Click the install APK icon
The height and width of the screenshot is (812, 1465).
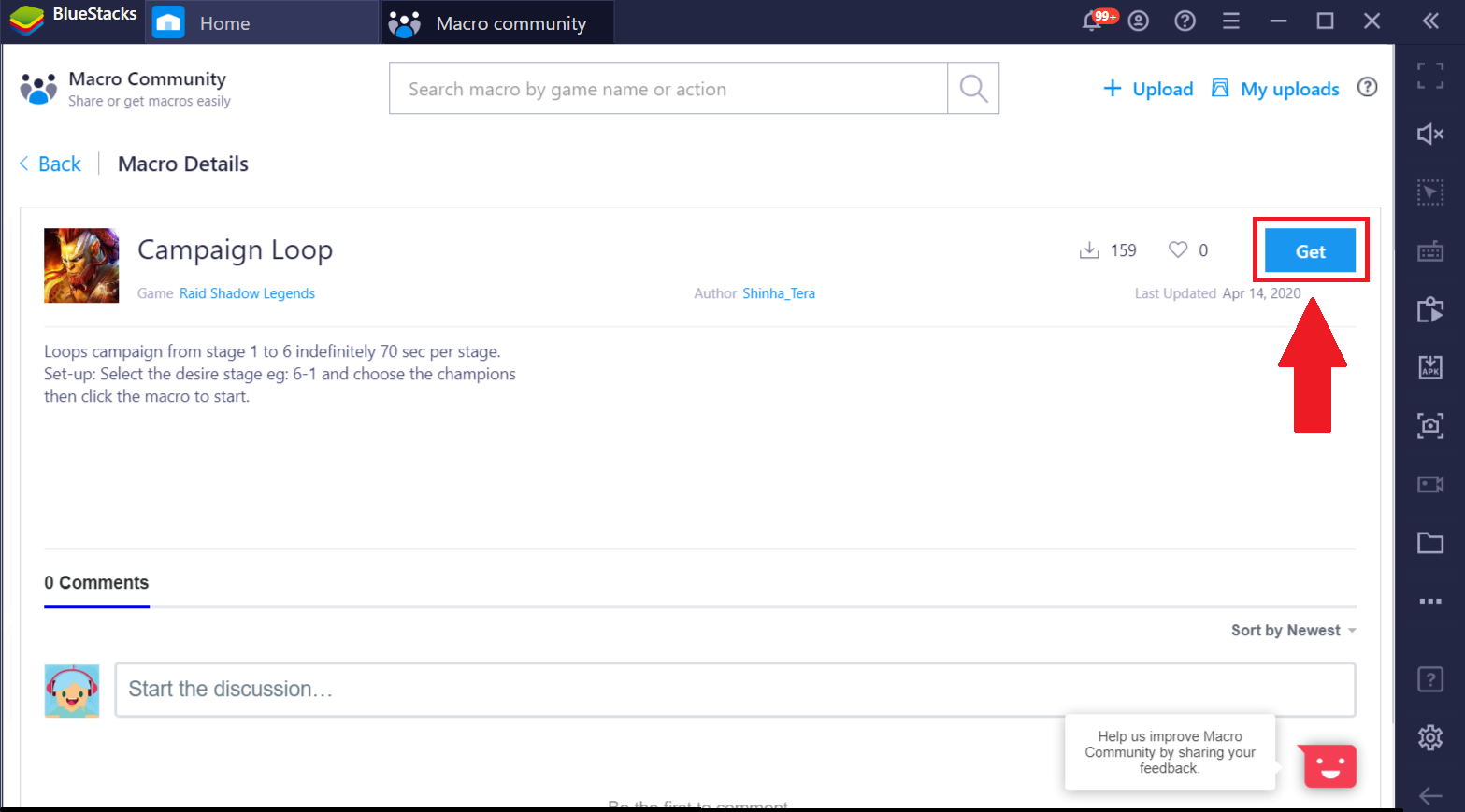[x=1429, y=367]
